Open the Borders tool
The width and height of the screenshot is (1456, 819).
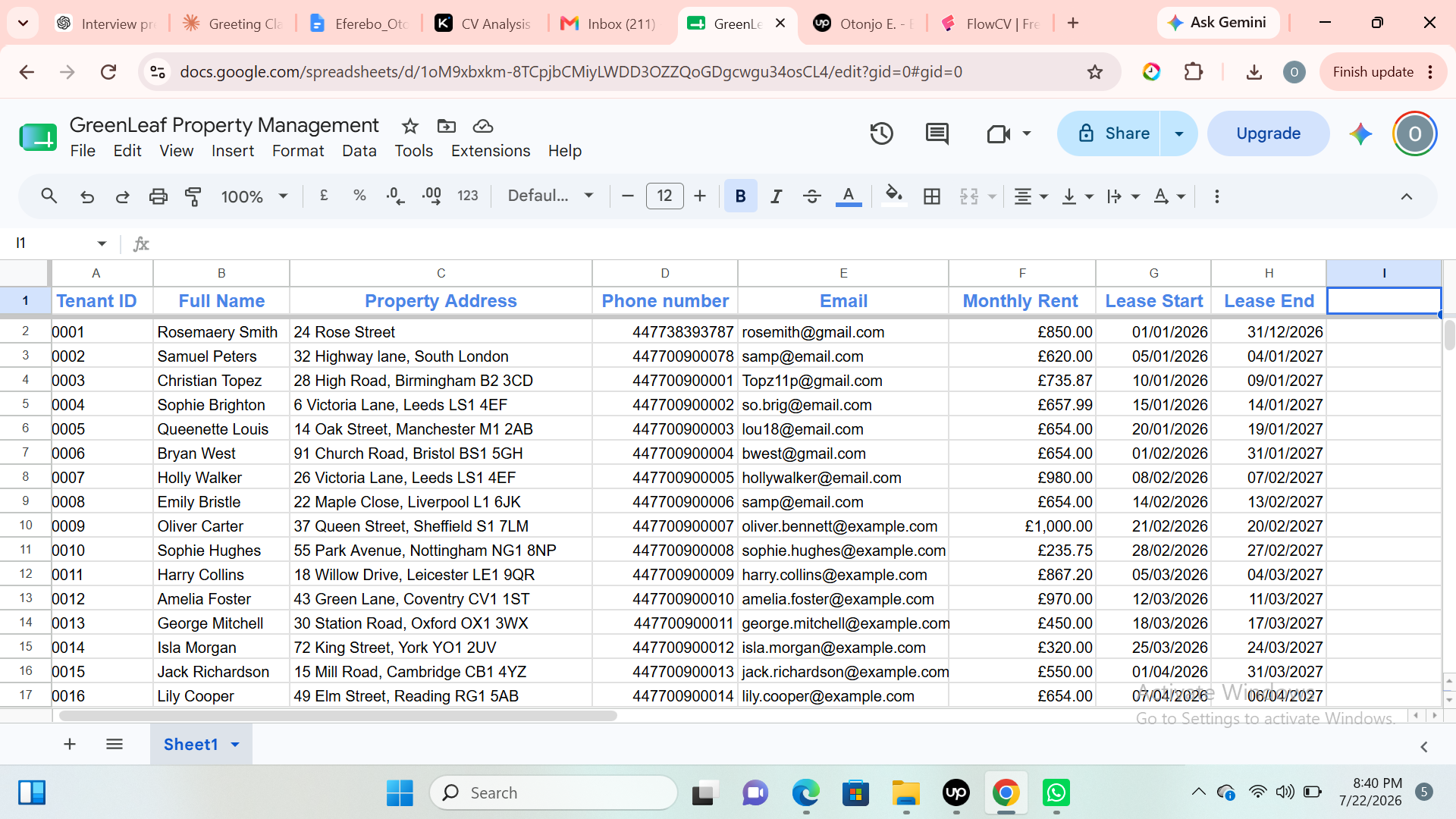932,196
